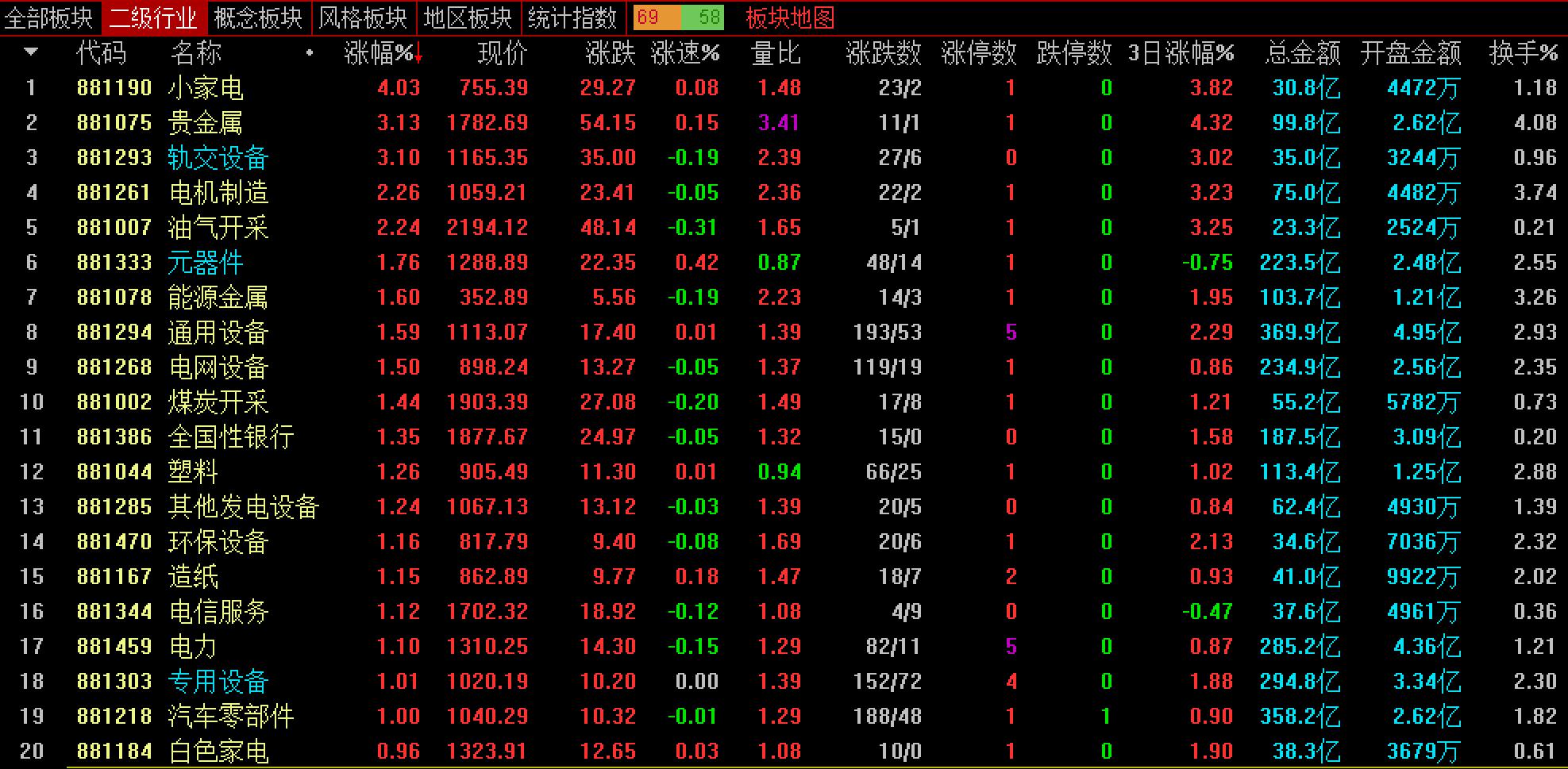The image size is (1568, 769).
Task: Sort by the 名称 column header
Action: tap(196, 53)
